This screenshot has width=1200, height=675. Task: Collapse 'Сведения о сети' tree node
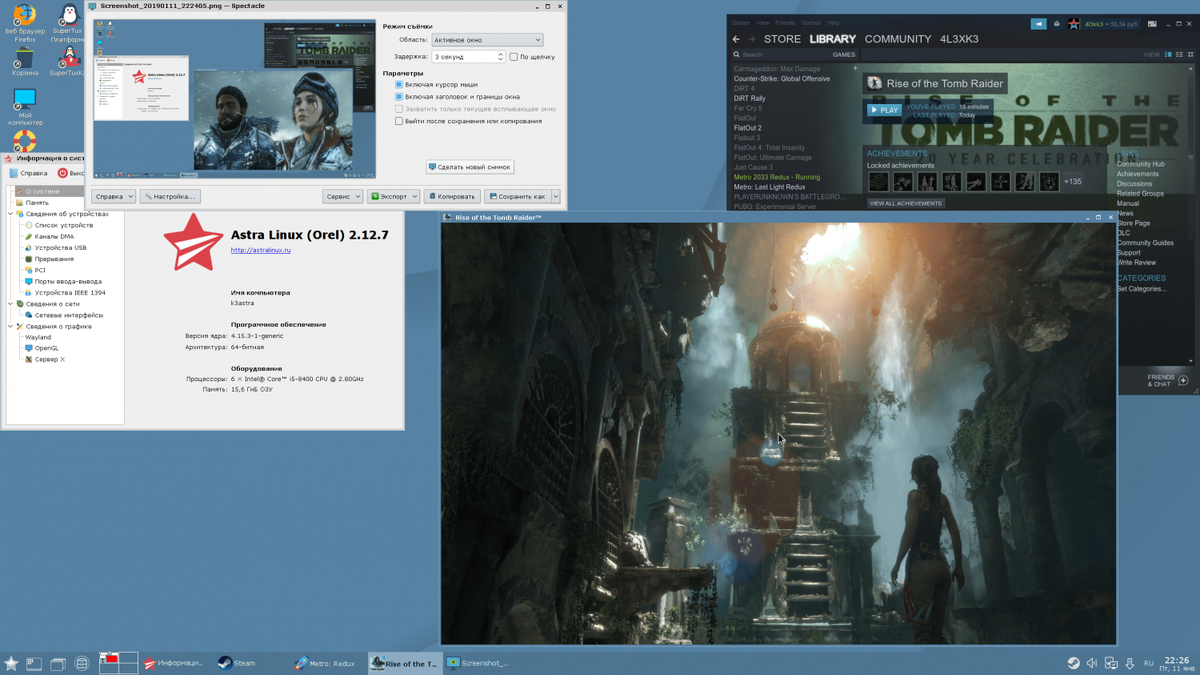pyautogui.click(x=11, y=304)
